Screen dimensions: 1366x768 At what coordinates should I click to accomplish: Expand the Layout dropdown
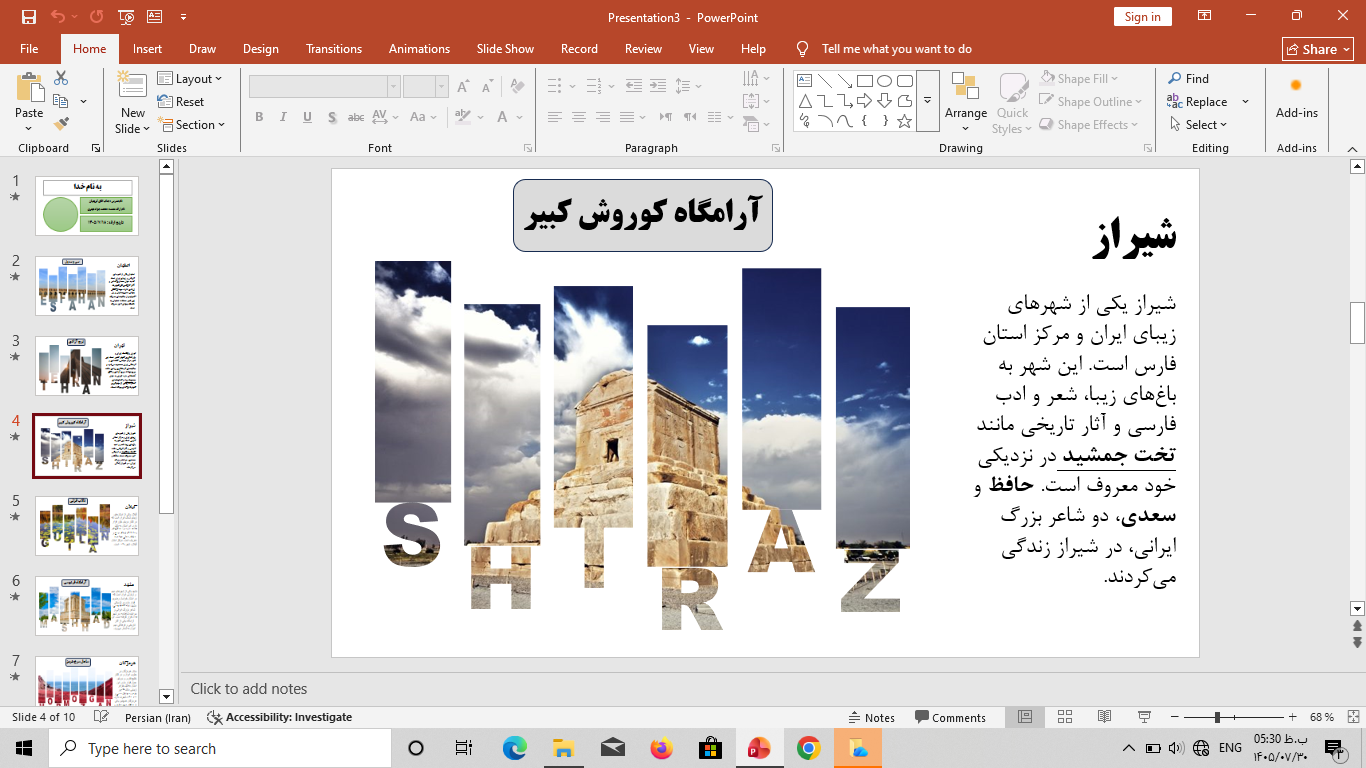(x=190, y=79)
